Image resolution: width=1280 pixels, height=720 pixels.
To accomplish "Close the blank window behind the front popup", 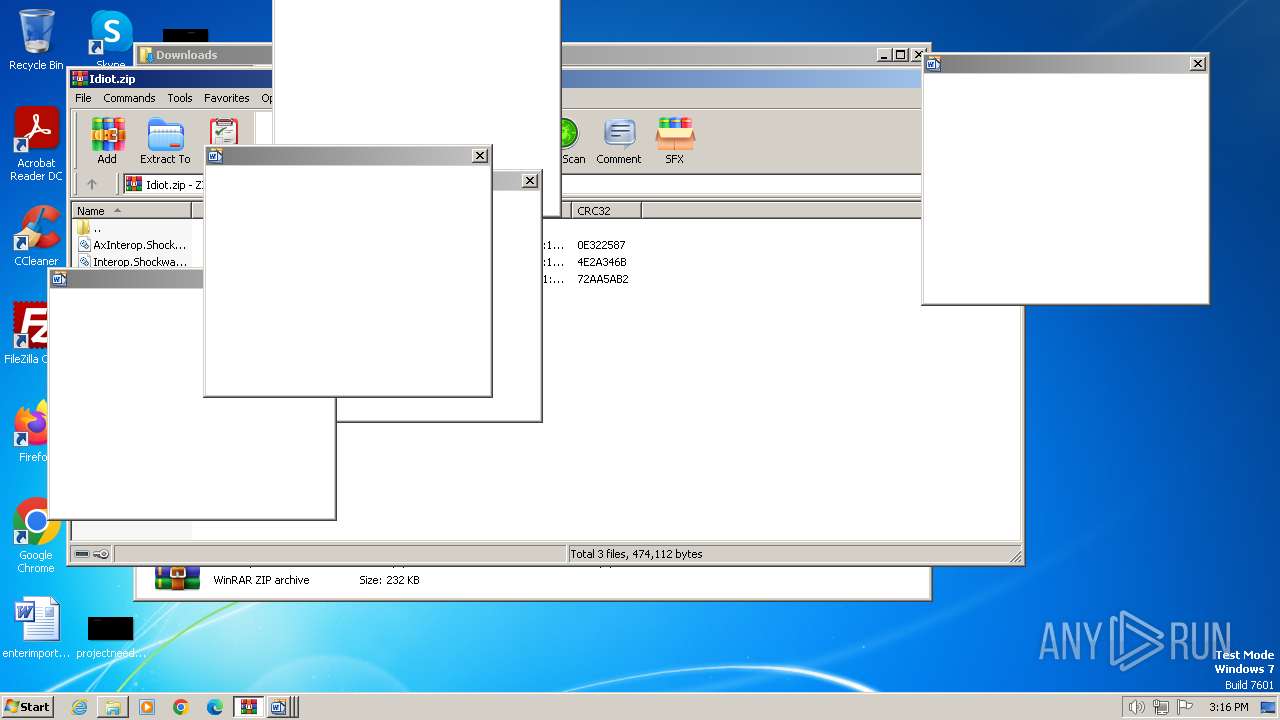I will click(x=530, y=181).
